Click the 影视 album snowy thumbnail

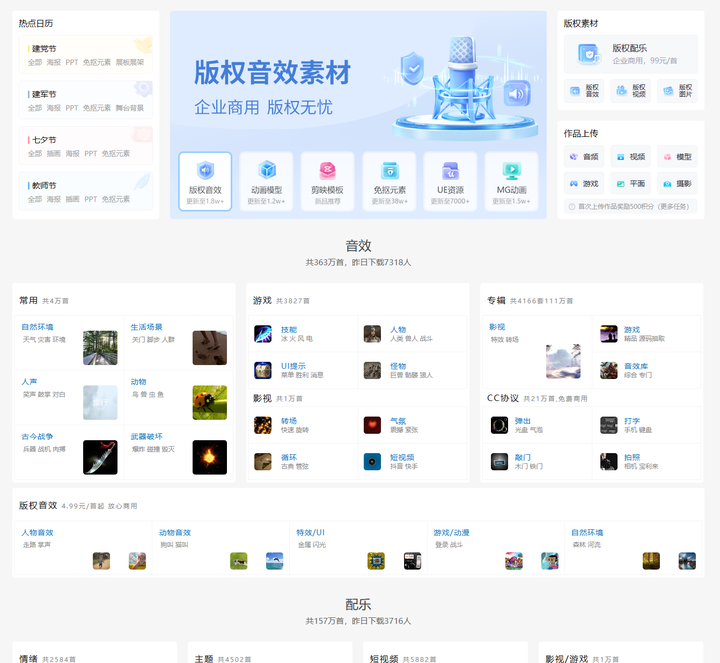(563, 361)
